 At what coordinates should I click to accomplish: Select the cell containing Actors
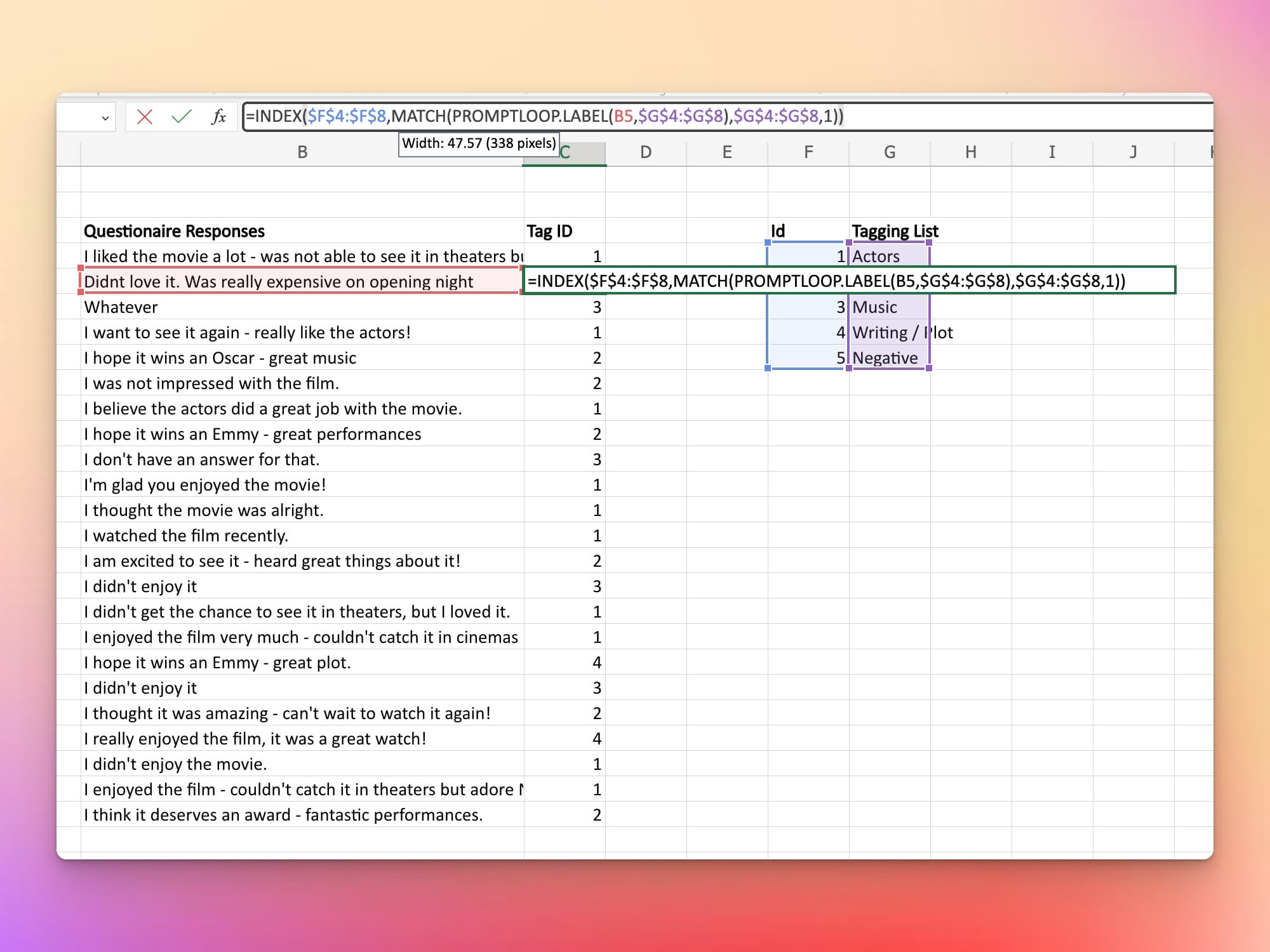[876, 256]
